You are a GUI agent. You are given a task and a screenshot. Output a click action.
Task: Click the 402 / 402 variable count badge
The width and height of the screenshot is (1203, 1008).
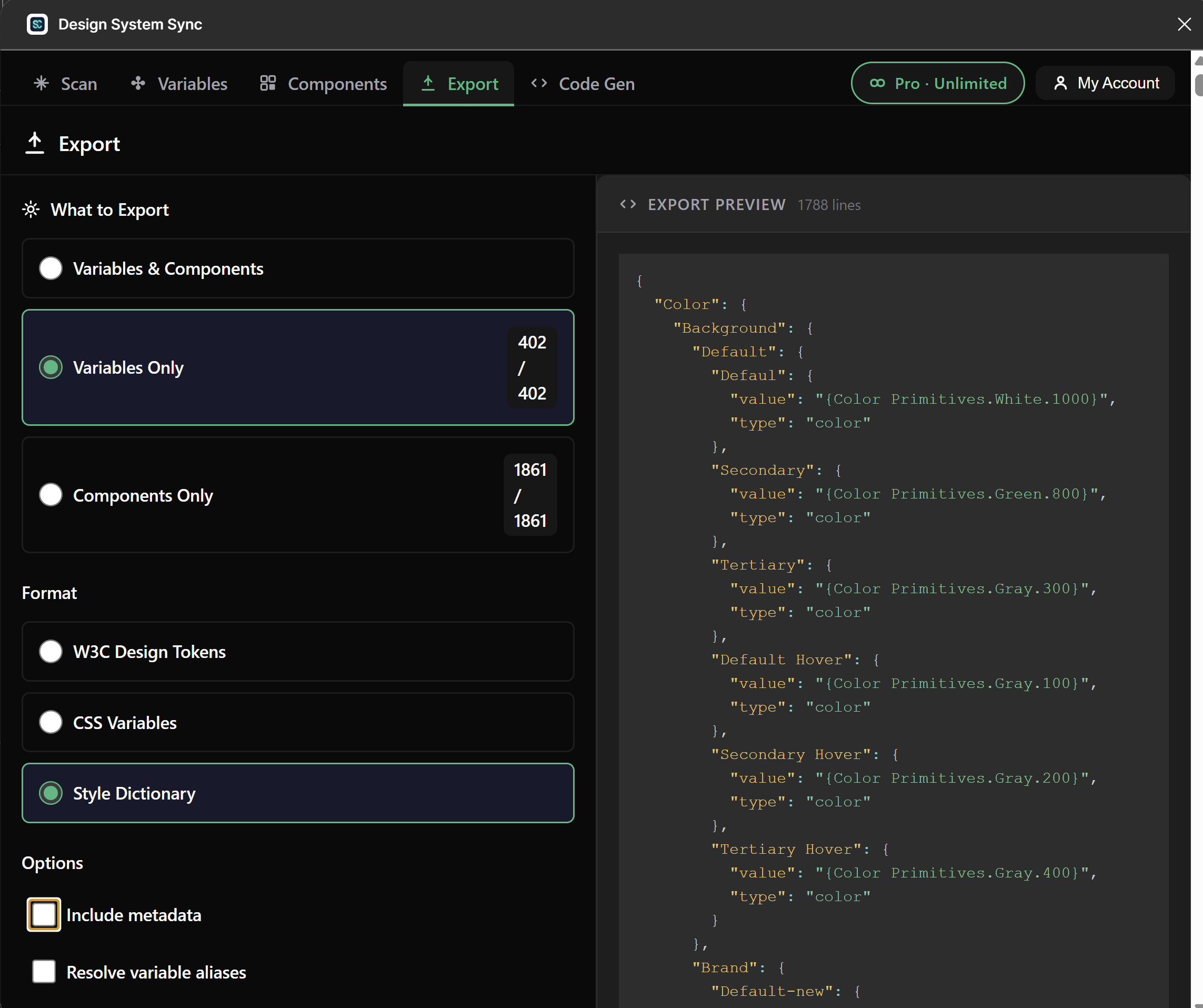point(532,367)
